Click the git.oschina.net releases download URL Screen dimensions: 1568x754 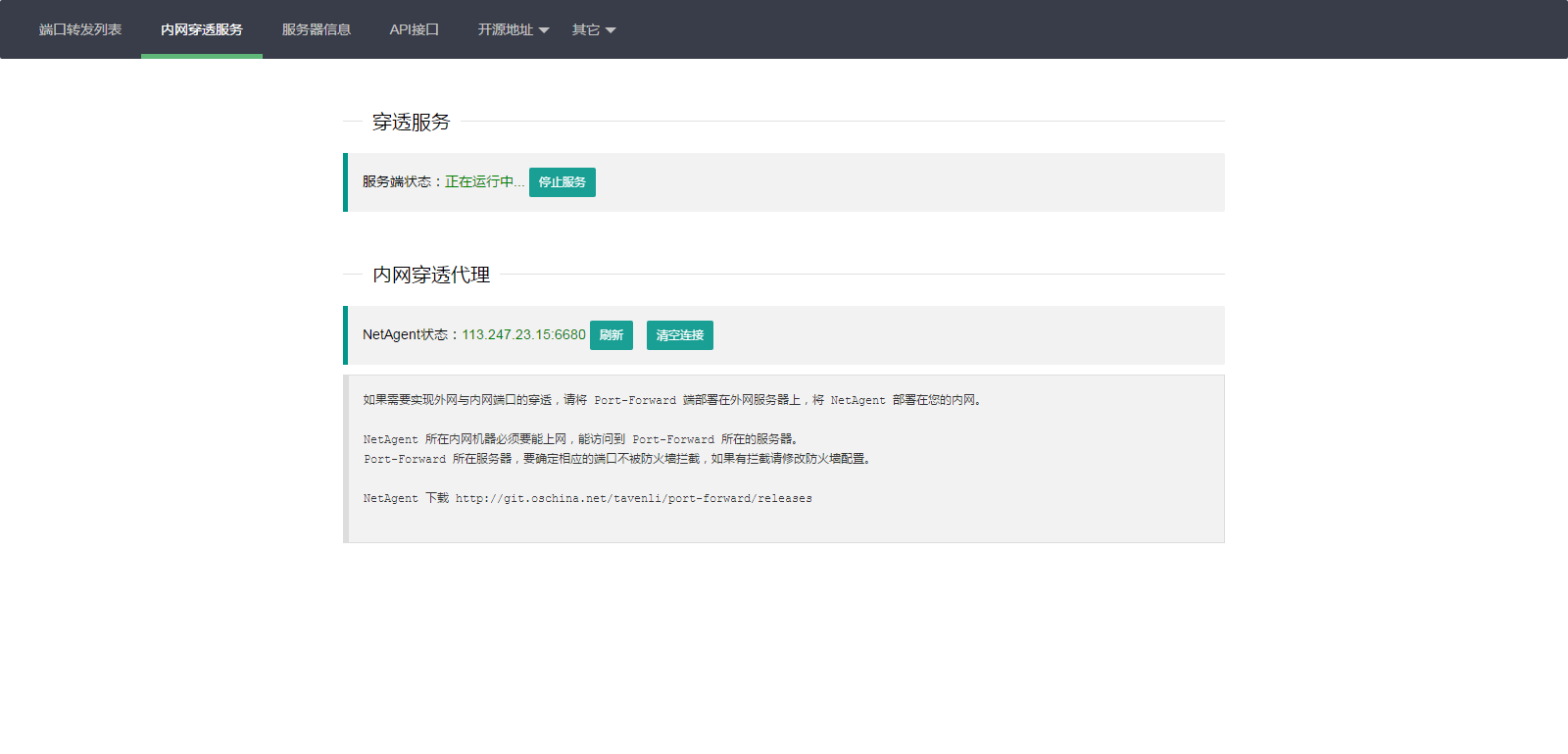click(x=633, y=498)
